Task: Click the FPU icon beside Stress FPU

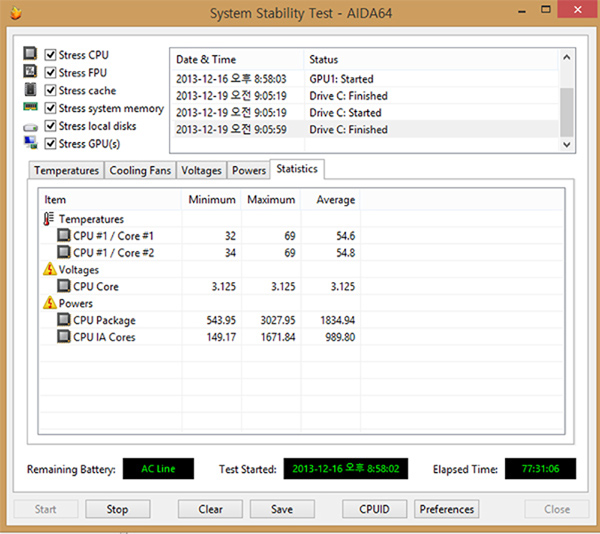Action: pyautogui.click(x=30, y=71)
